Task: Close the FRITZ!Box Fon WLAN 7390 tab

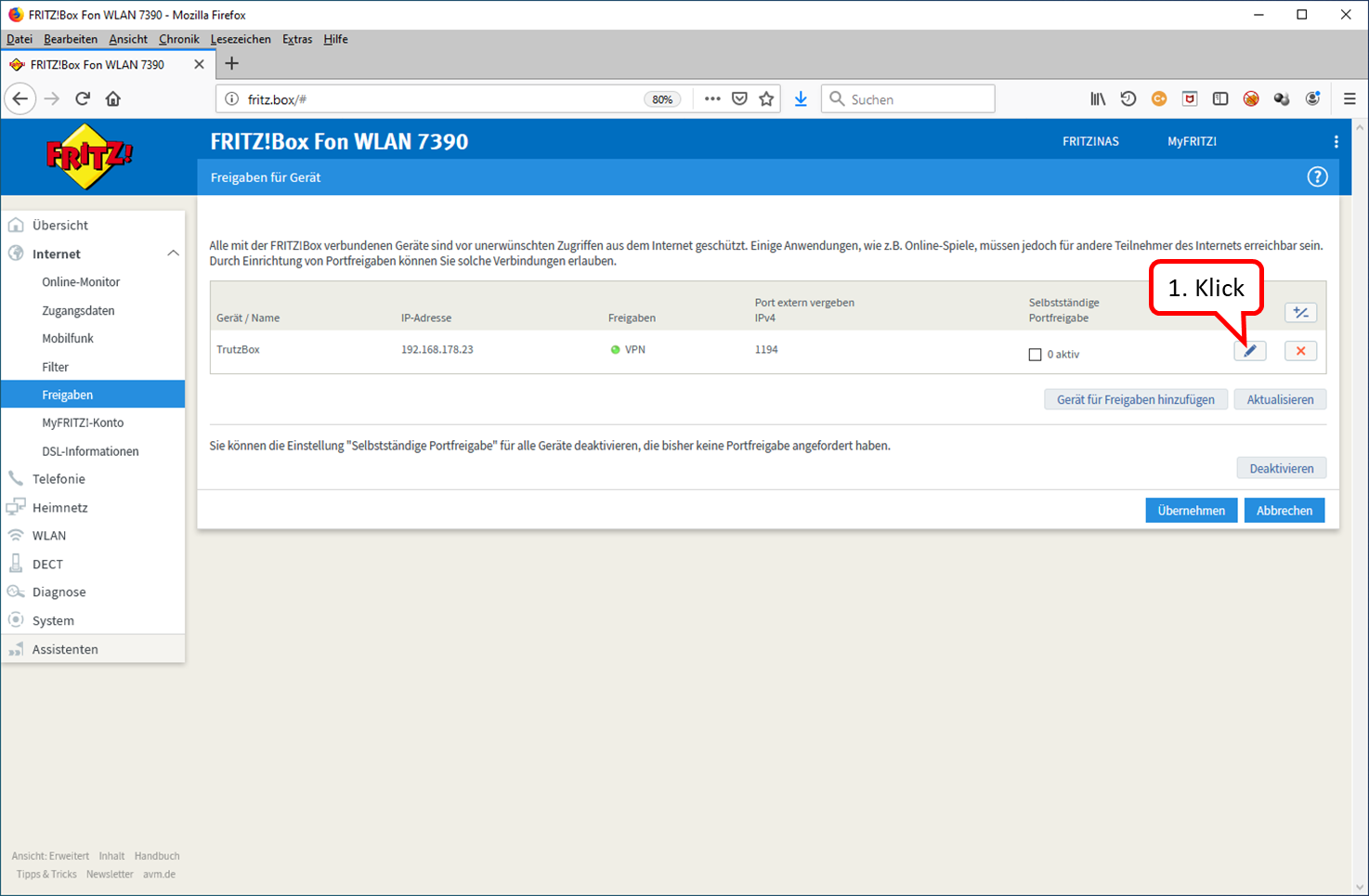Action: (x=199, y=64)
